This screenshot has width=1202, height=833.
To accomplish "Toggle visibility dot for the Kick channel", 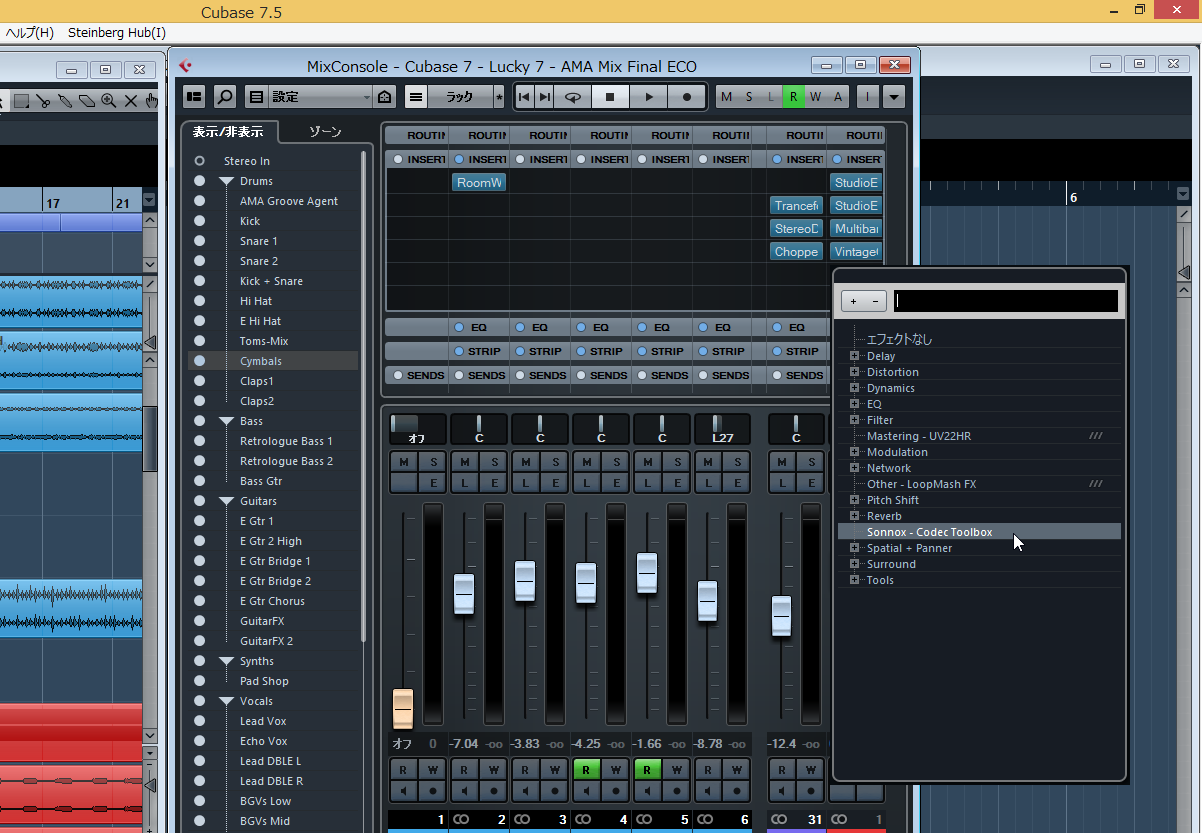I will 200,221.
